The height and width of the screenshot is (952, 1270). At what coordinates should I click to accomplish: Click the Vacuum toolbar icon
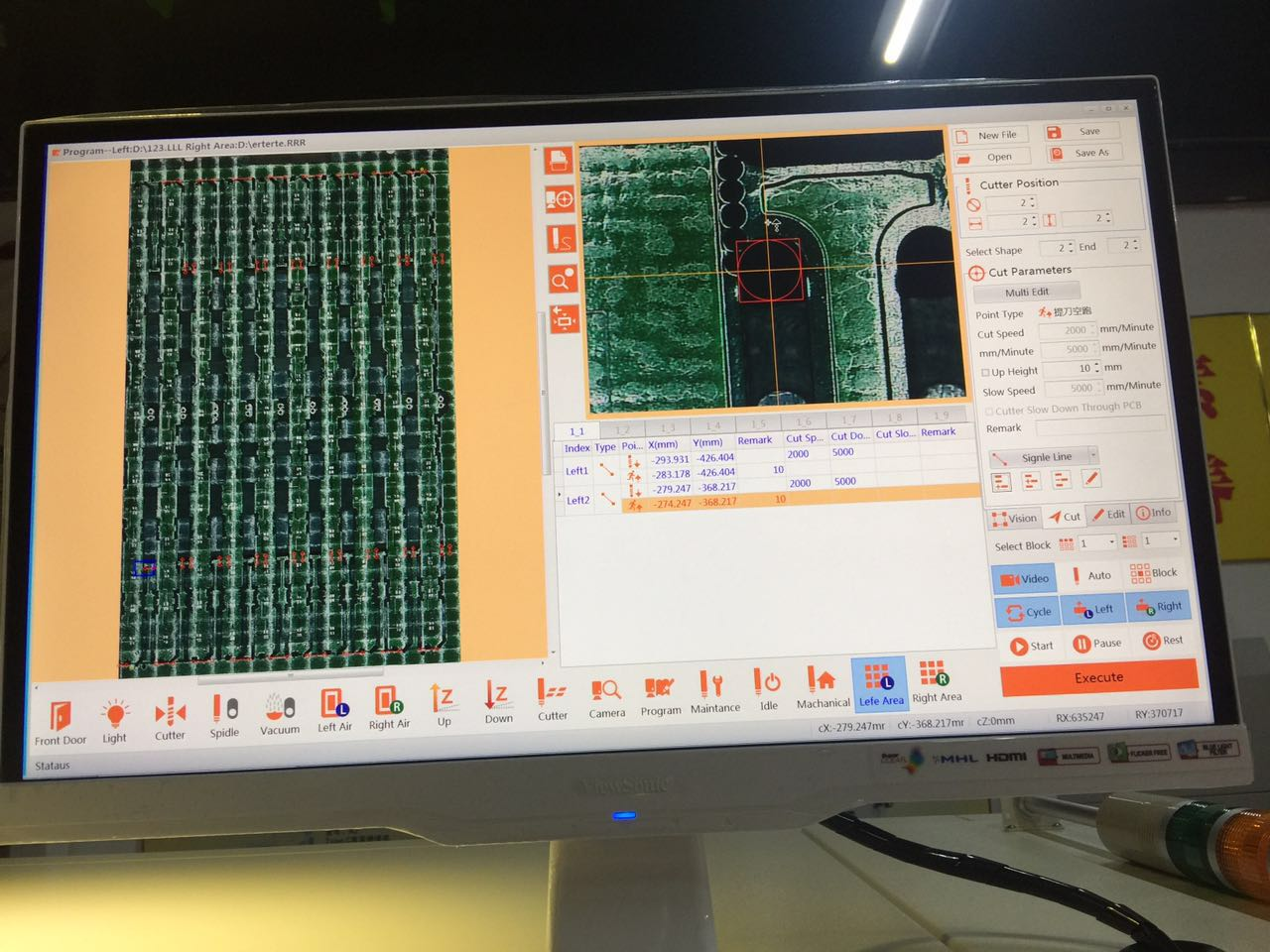click(x=279, y=708)
